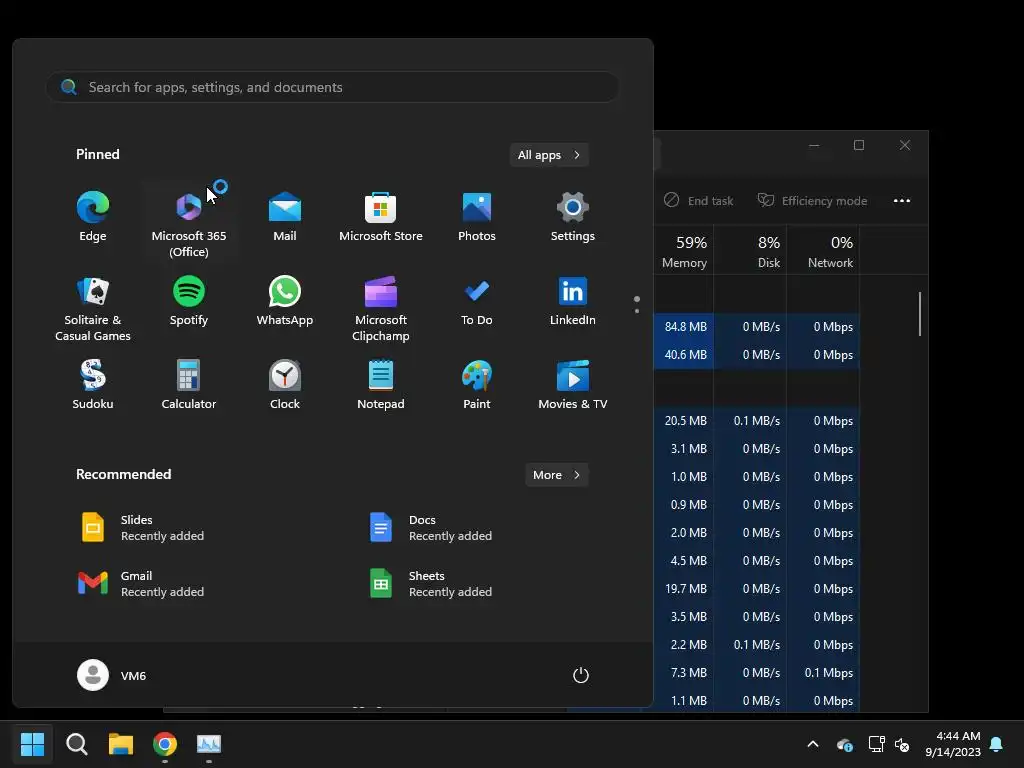Open the Paint app
Screen dimensions: 1024x768
pos(477,385)
